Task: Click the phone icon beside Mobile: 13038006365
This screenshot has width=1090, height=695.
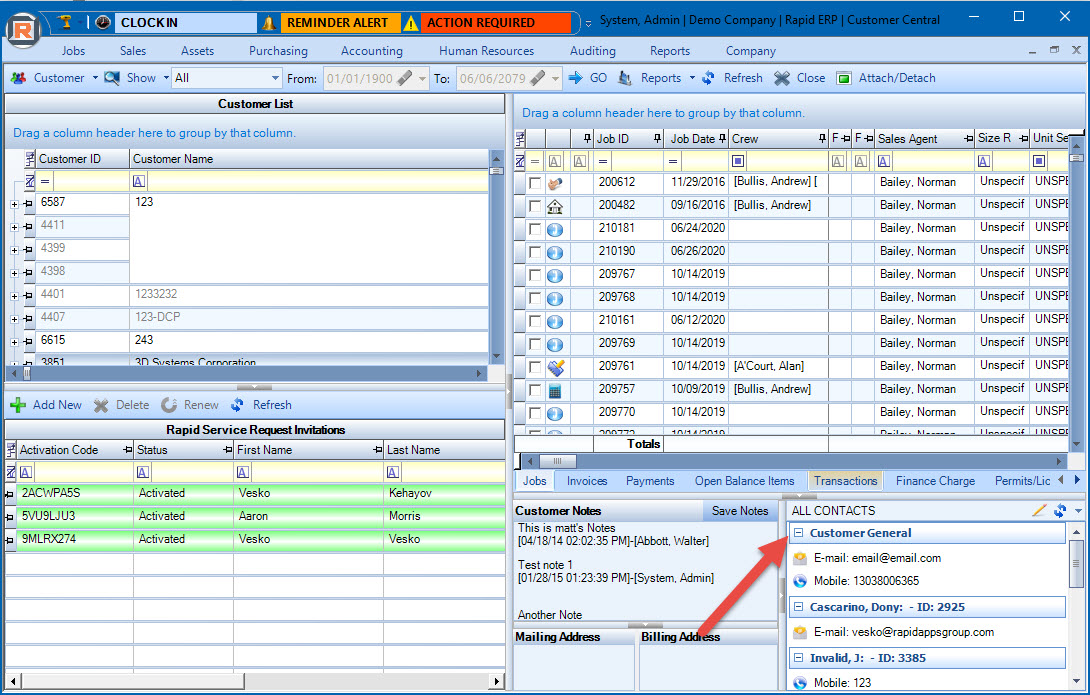Action: click(x=800, y=581)
